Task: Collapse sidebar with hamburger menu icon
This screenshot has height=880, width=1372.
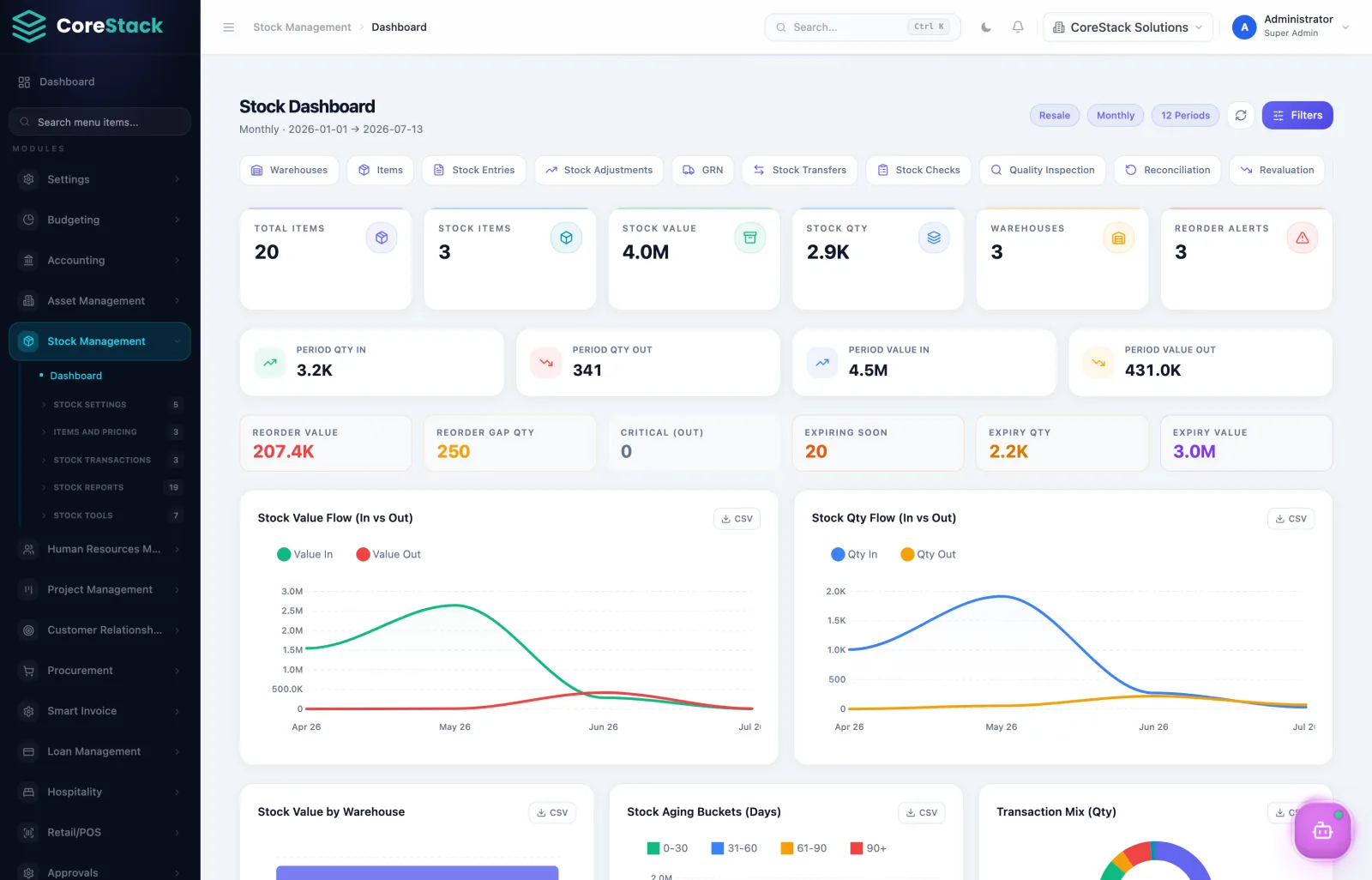Action: pyautogui.click(x=228, y=27)
